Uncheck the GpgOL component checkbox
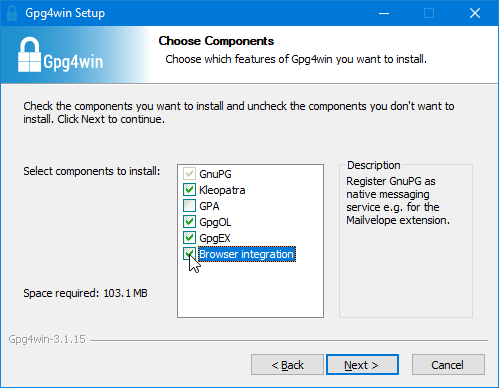This screenshot has height=388, width=499. 189,222
